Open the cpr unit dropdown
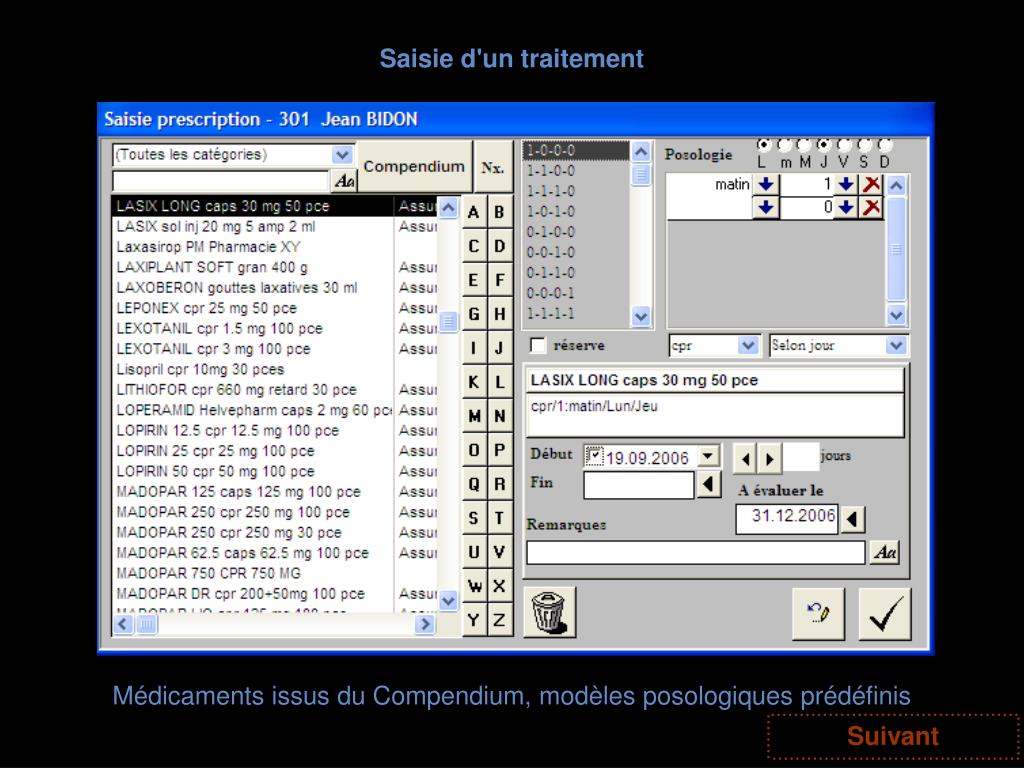This screenshot has height=768, width=1024. (x=748, y=345)
